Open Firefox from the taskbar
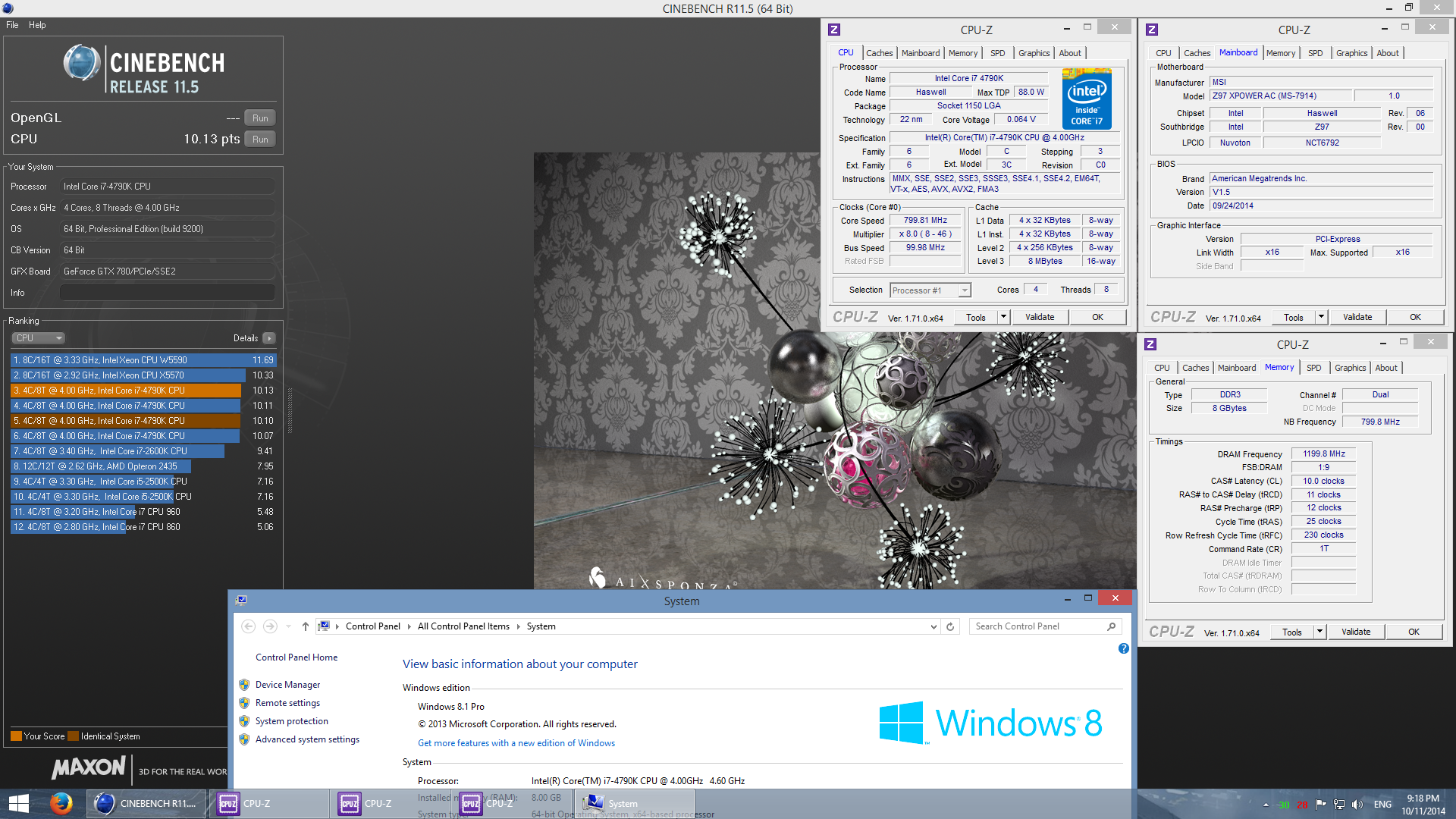The image size is (1456, 819). [61, 804]
